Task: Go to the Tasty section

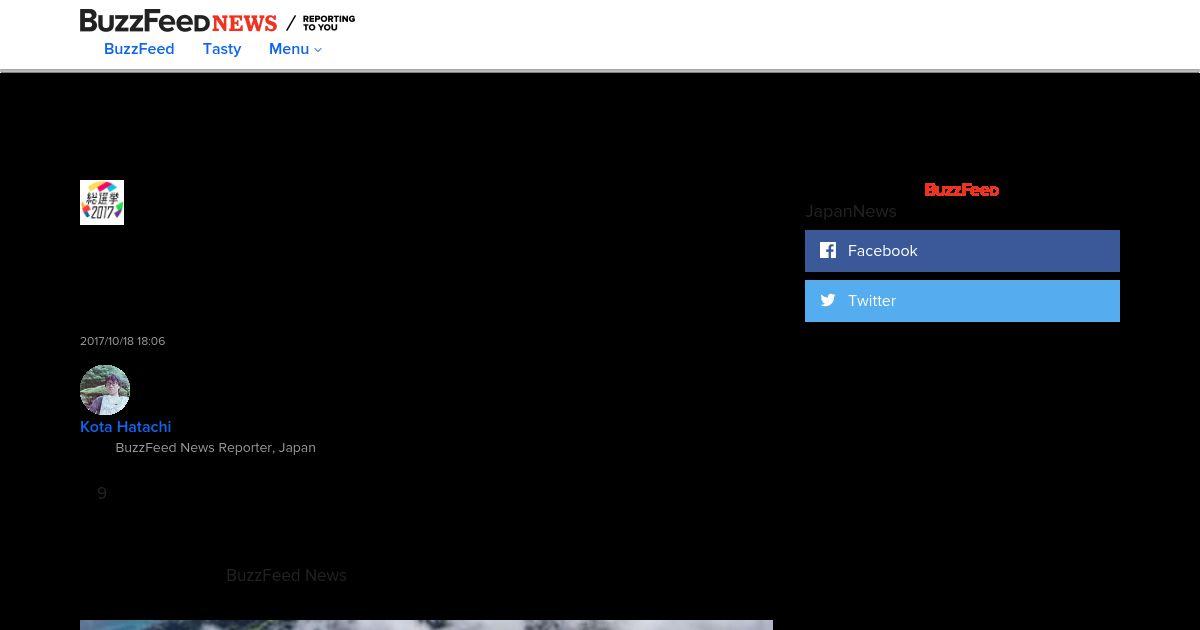Action: pyautogui.click(x=222, y=49)
